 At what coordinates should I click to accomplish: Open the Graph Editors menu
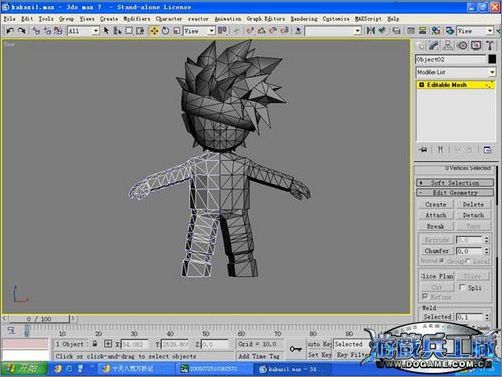tap(266, 19)
